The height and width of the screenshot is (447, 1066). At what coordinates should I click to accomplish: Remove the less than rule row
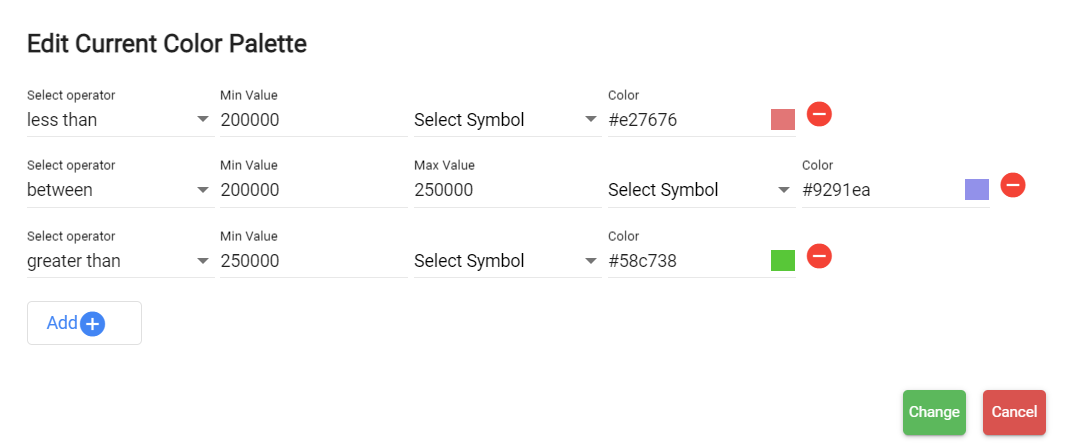tap(819, 114)
